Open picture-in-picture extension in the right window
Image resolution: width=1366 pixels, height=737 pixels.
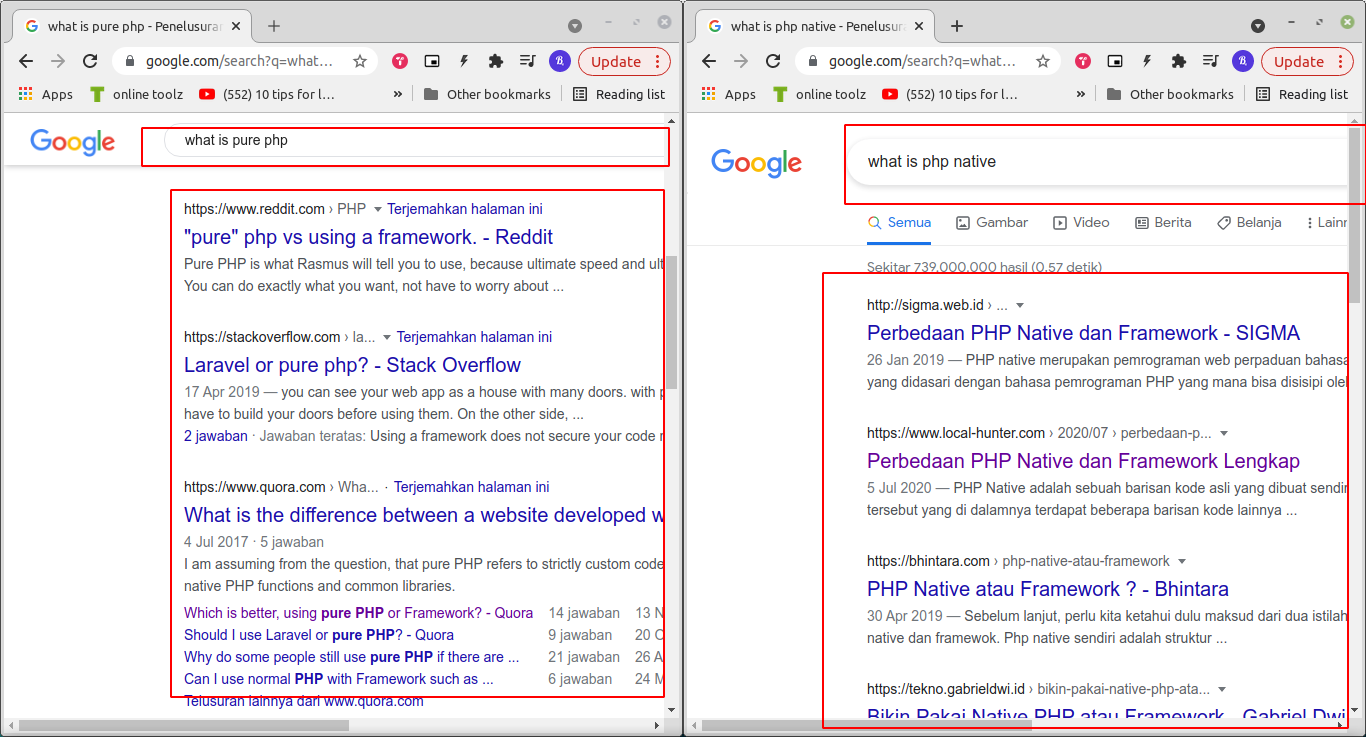tap(1115, 61)
